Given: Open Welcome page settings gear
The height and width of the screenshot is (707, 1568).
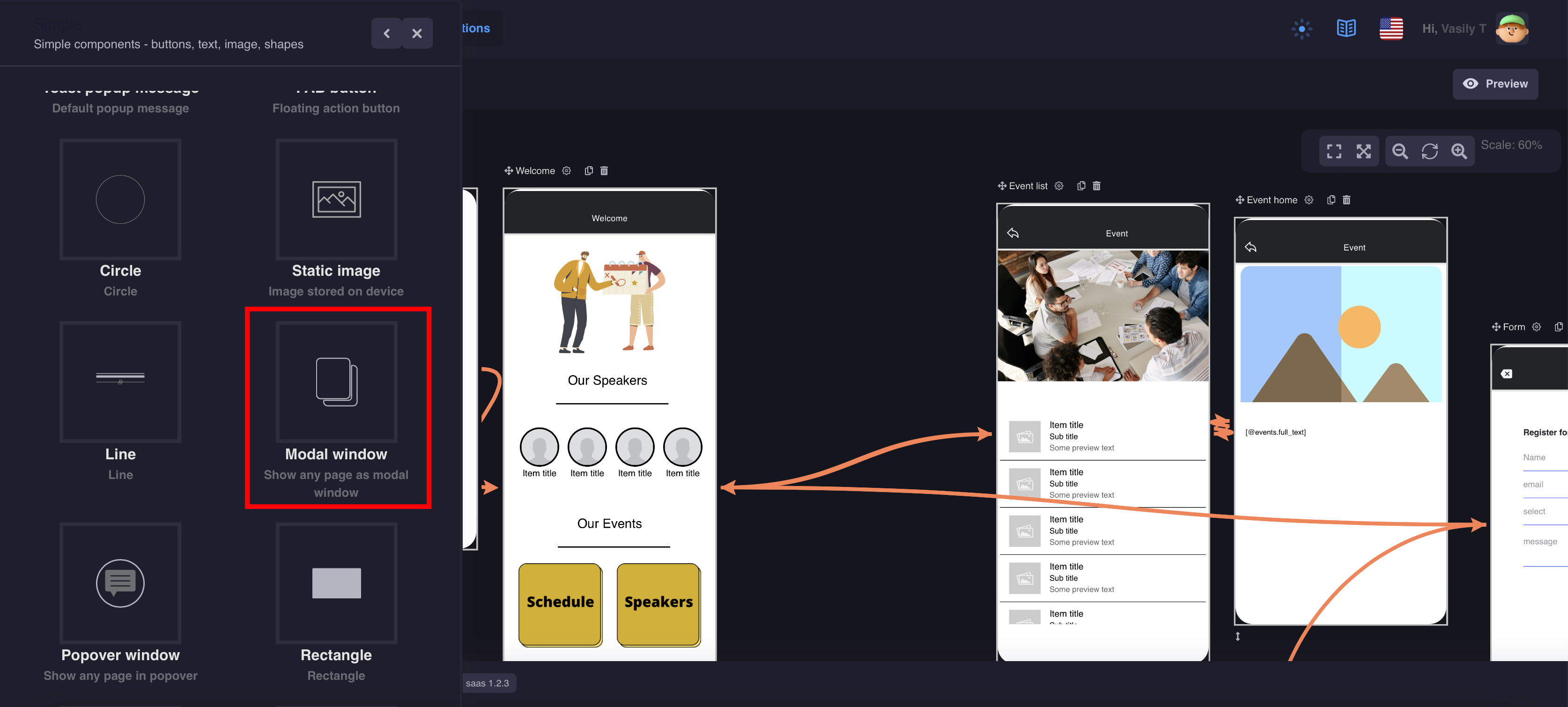Looking at the screenshot, I should (566, 171).
